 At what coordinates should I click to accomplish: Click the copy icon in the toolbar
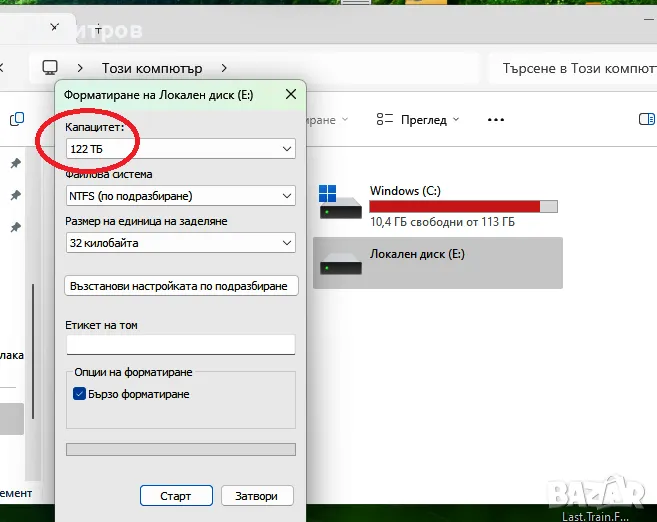(17, 119)
